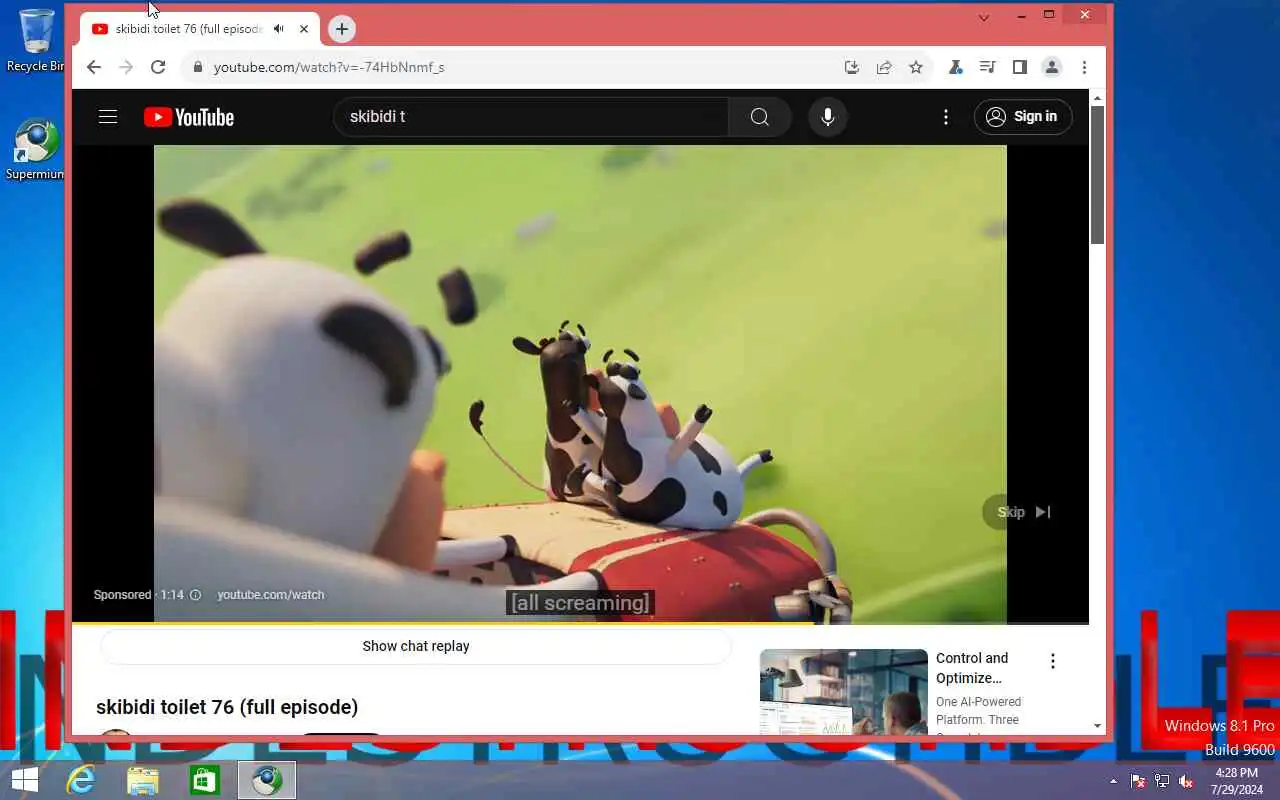Open the tab search chevron
Viewport: 1280px width, 800px height.
(984, 17)
